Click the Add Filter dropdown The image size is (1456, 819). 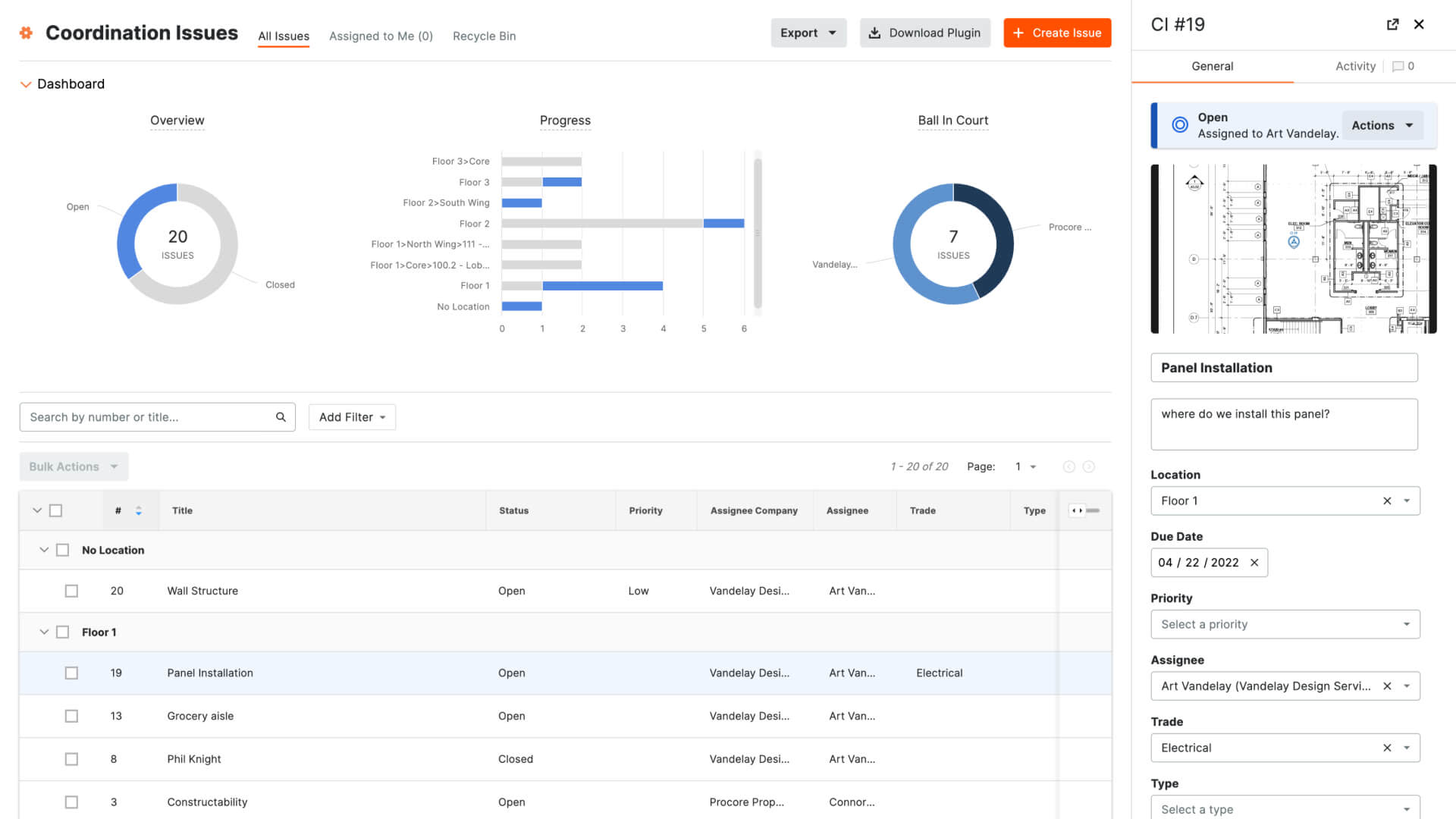tap(351, 417)
